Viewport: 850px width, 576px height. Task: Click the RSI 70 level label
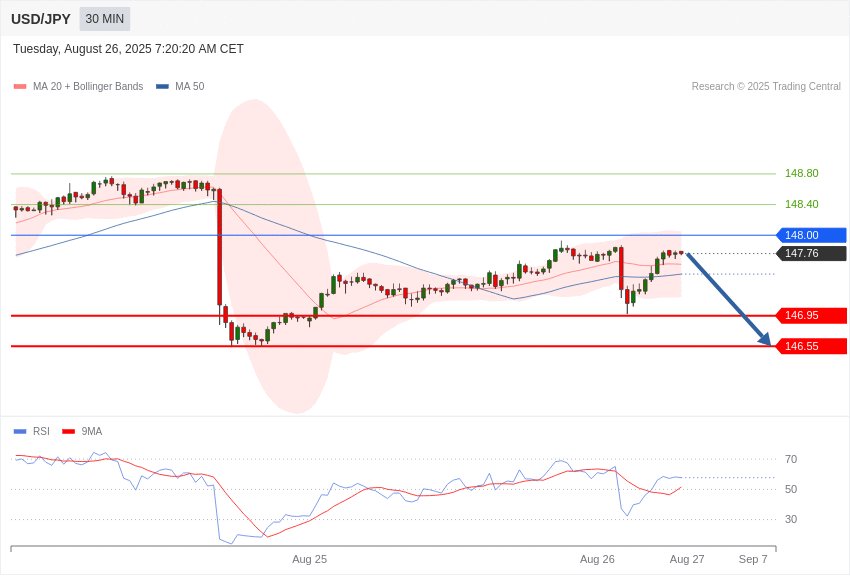(x=791, y=459)
